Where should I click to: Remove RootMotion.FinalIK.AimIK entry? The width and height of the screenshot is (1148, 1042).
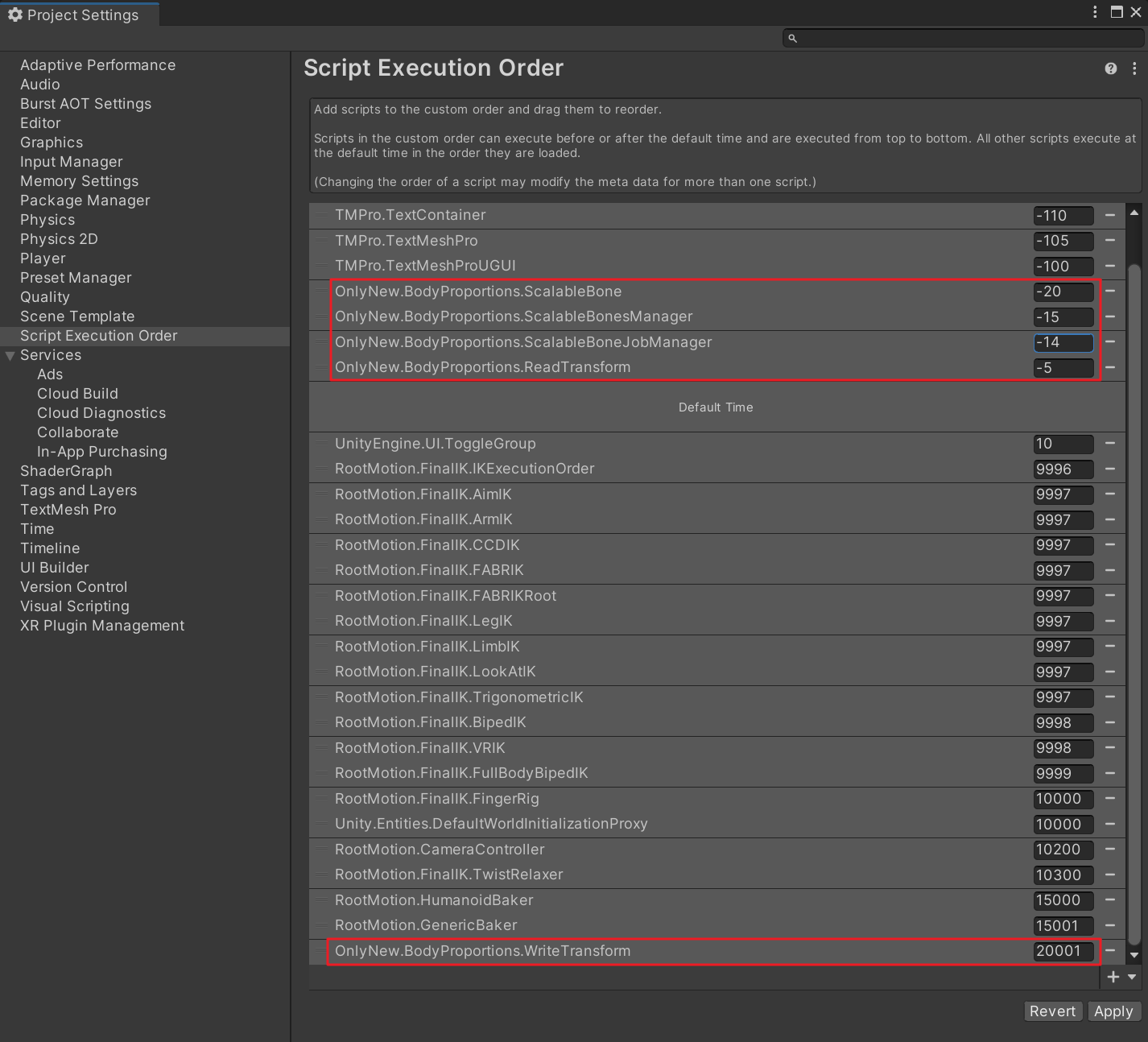coord(1110,494)
